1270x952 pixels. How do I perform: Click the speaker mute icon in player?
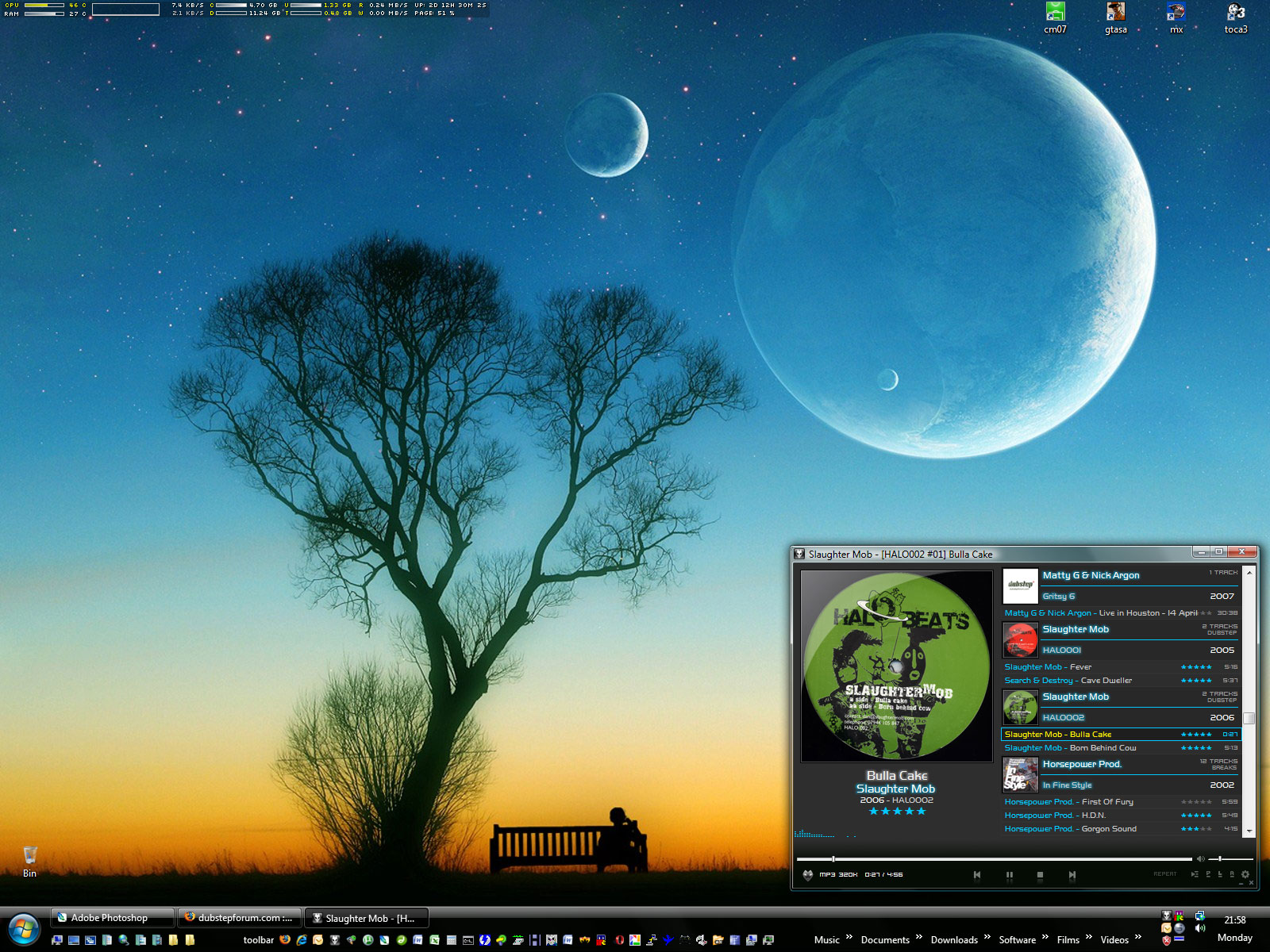pyautogui.click(x=1200, y=858)
